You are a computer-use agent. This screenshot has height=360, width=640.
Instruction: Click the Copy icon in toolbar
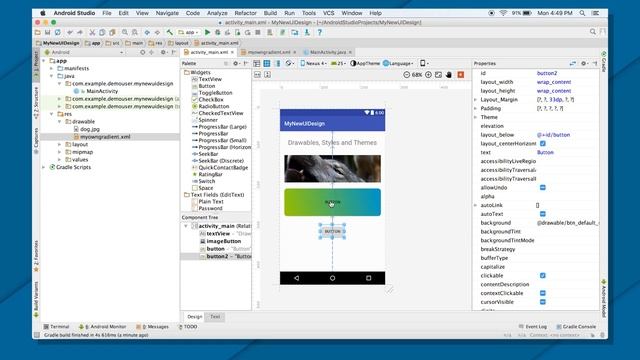102,32
